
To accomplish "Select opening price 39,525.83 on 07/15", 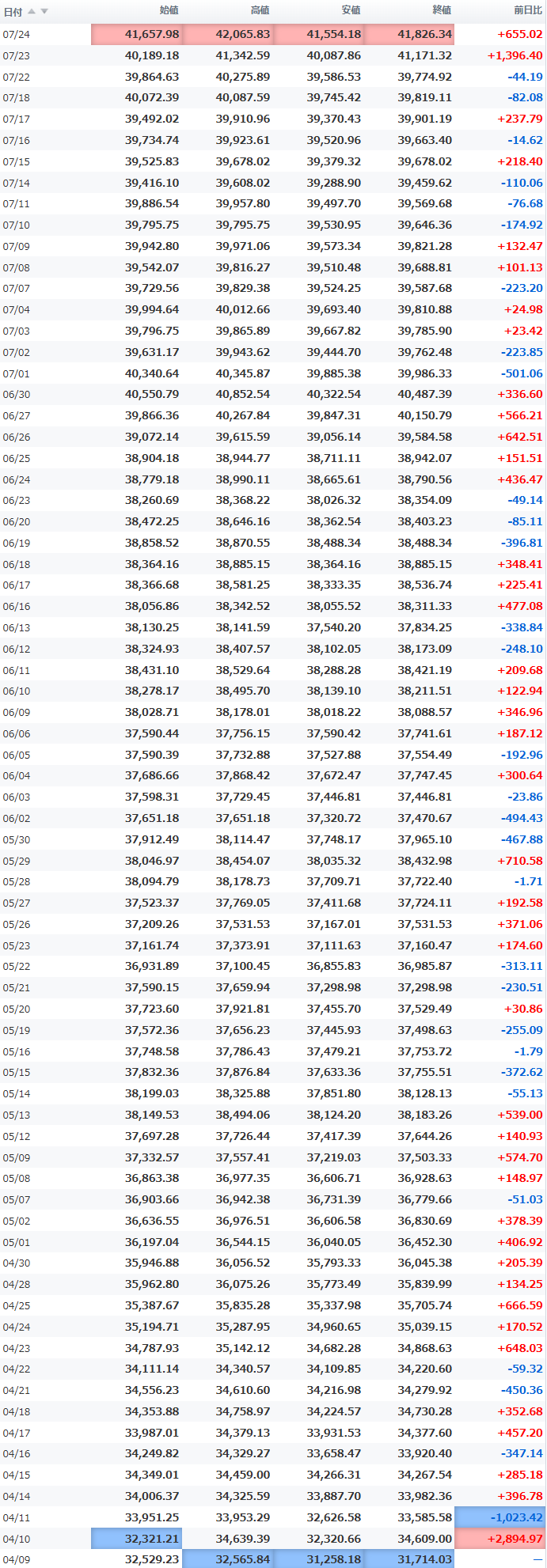I will click(152, 161).
